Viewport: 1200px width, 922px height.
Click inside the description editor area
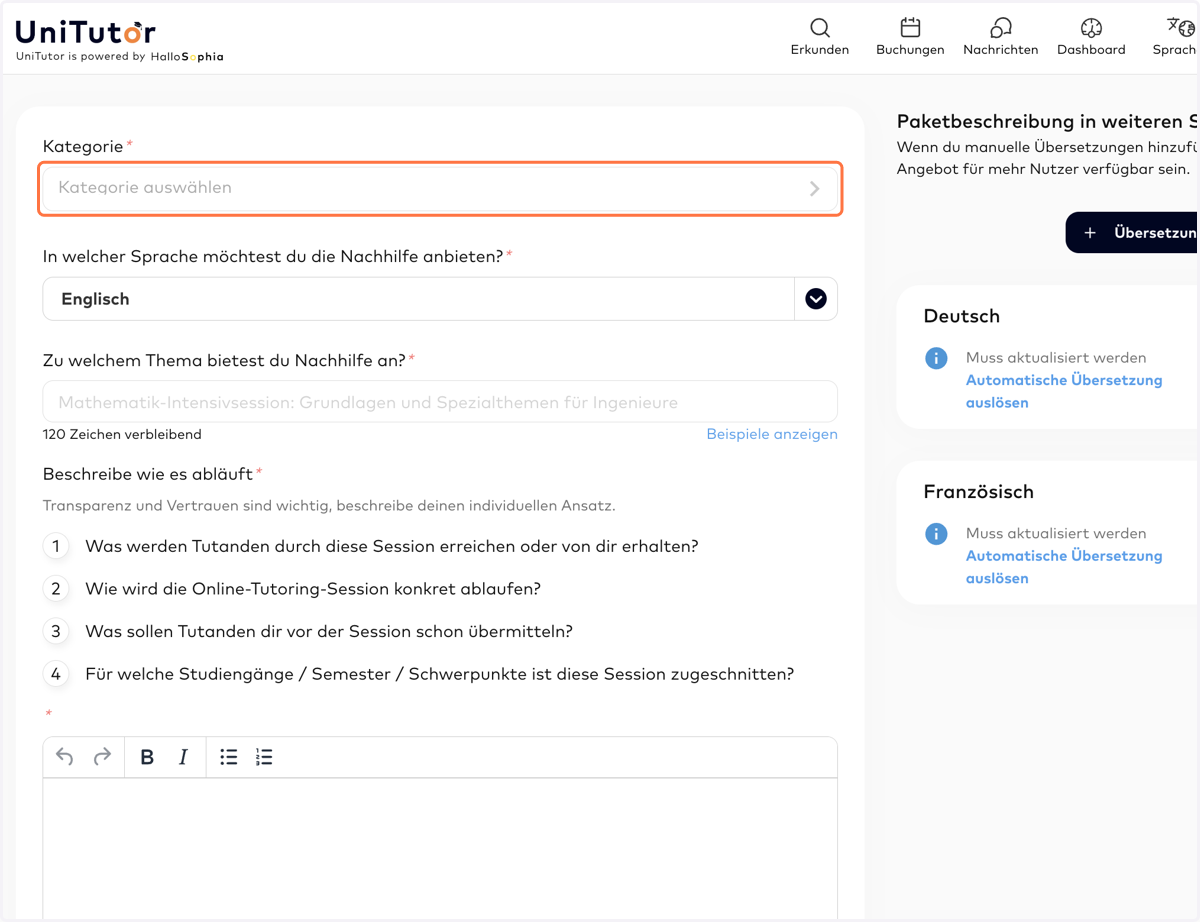(440, 848)
